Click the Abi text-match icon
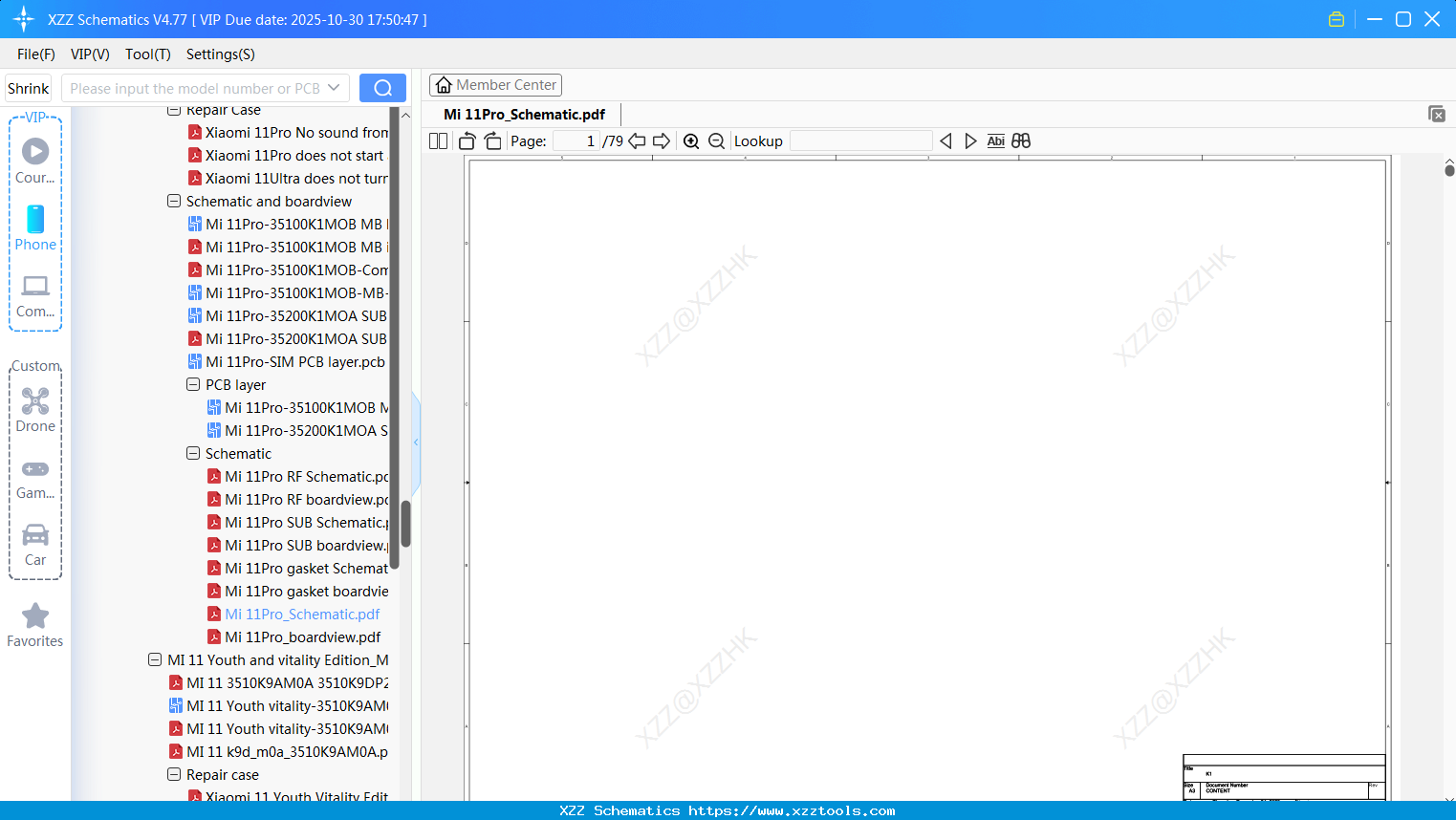Screen dimensions: 1456x820 (996, 141)
